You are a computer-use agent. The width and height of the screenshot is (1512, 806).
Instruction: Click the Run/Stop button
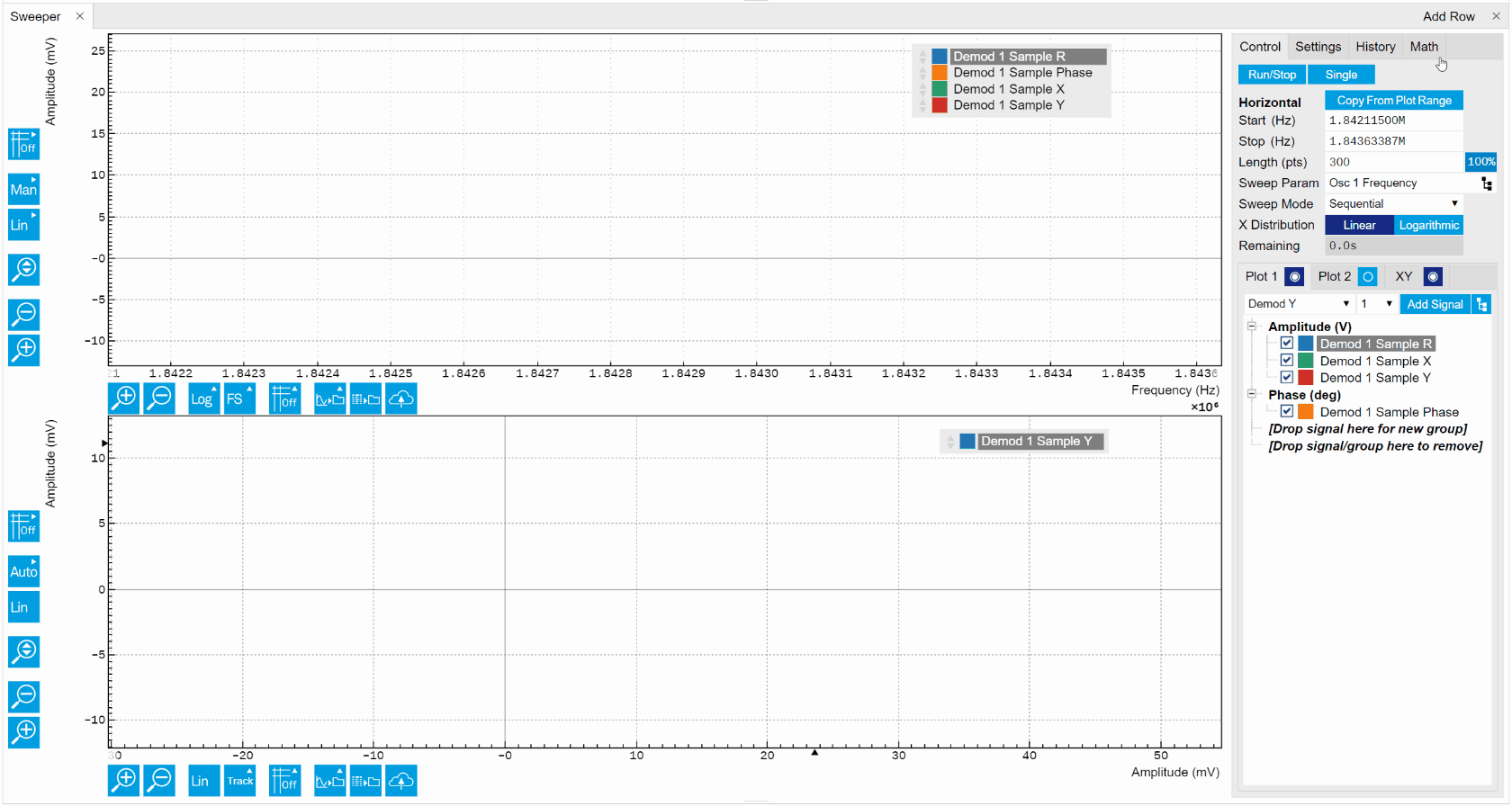coord(1272,75)
